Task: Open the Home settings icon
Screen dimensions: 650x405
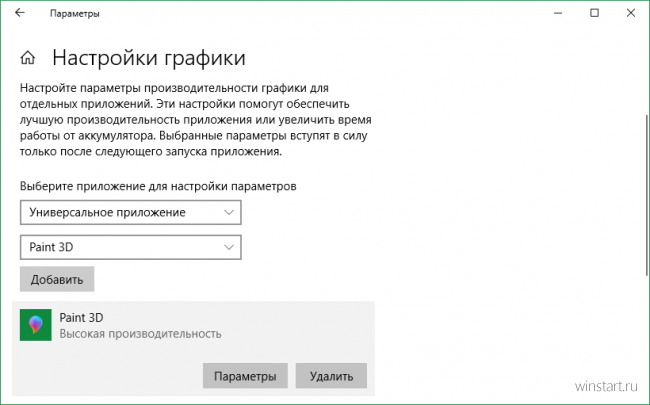Action: pos(28,58)
